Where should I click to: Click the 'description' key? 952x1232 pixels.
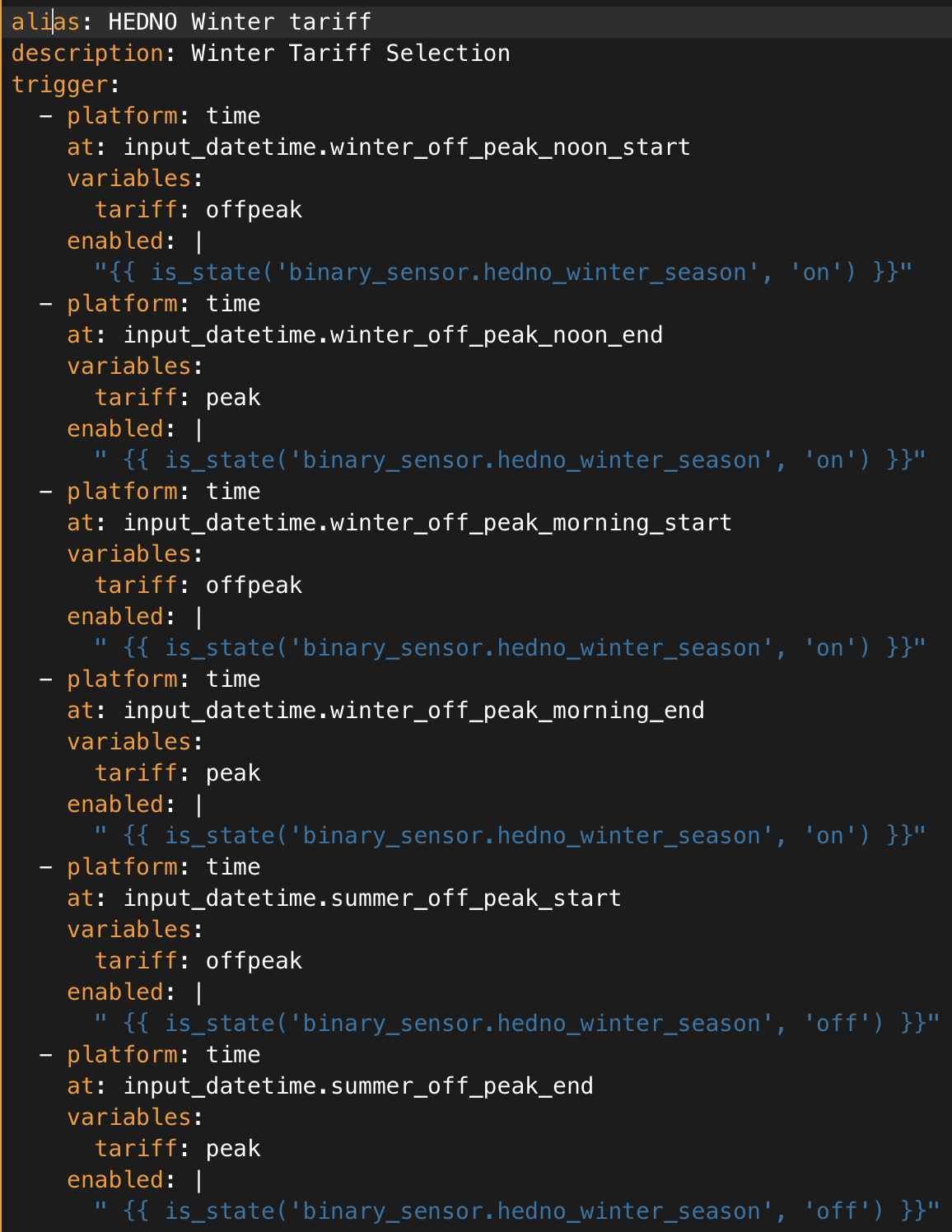point(86,53)
